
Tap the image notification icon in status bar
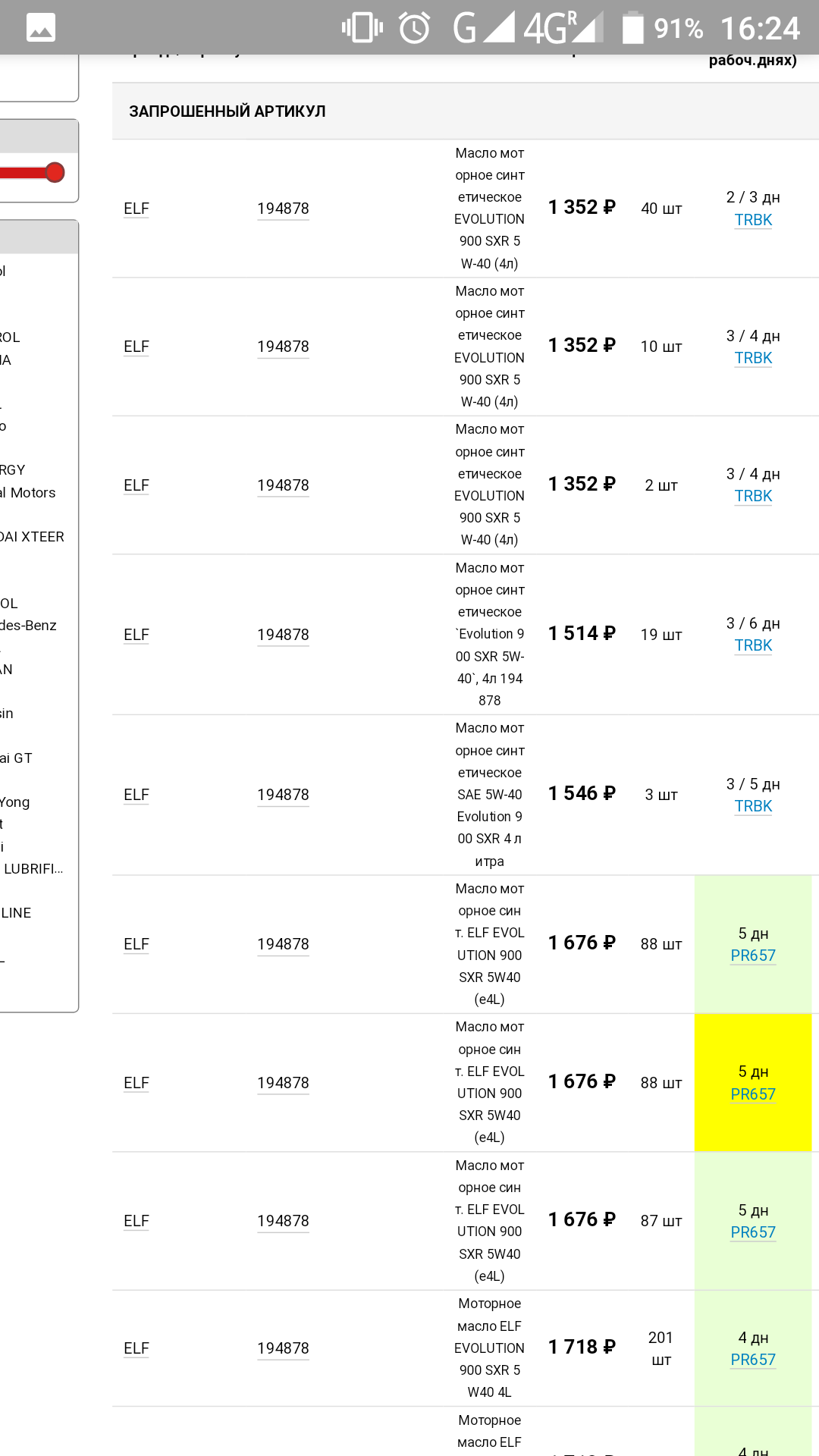coord(41,28)
